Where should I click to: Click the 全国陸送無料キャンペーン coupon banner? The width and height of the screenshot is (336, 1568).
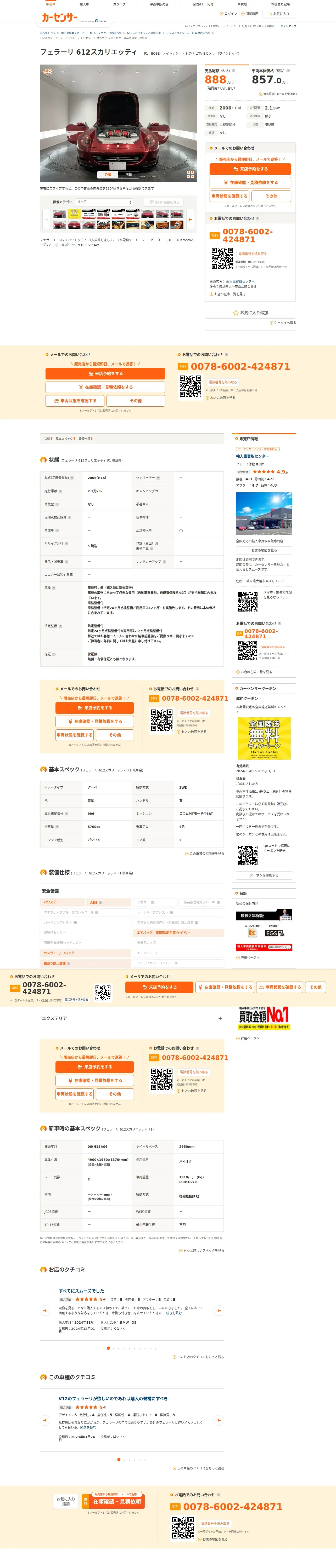tap(264, 738)
